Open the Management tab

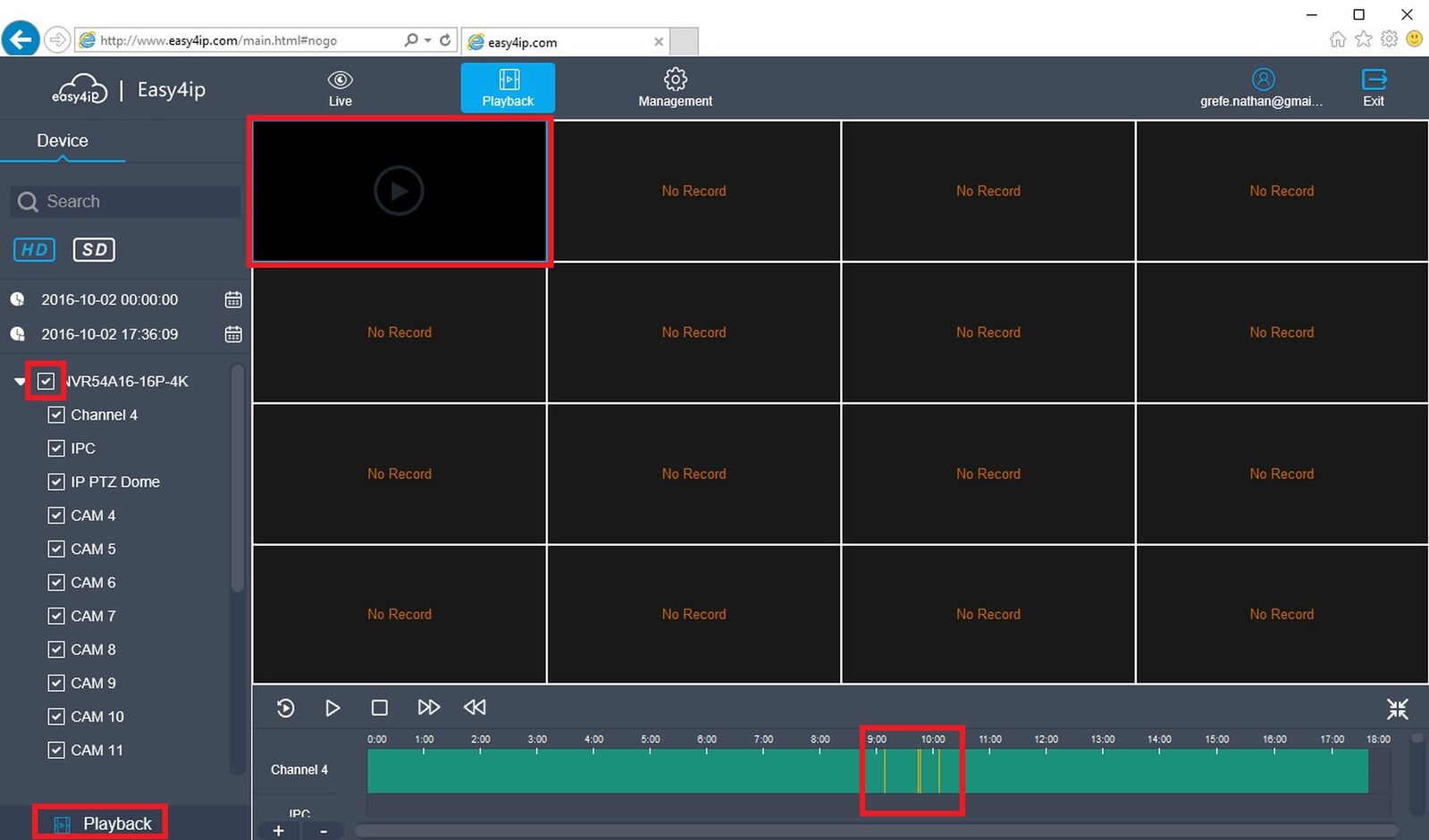[x=675, y=88]
